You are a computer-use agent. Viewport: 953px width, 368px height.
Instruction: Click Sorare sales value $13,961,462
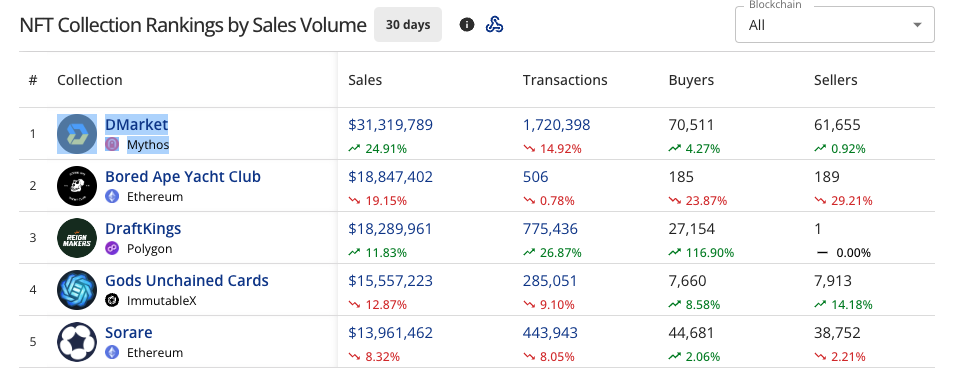point(390,333)
